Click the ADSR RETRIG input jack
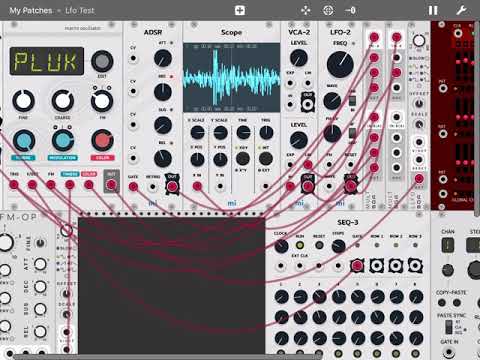Screen dimensions: 480x360 point(153,187)
